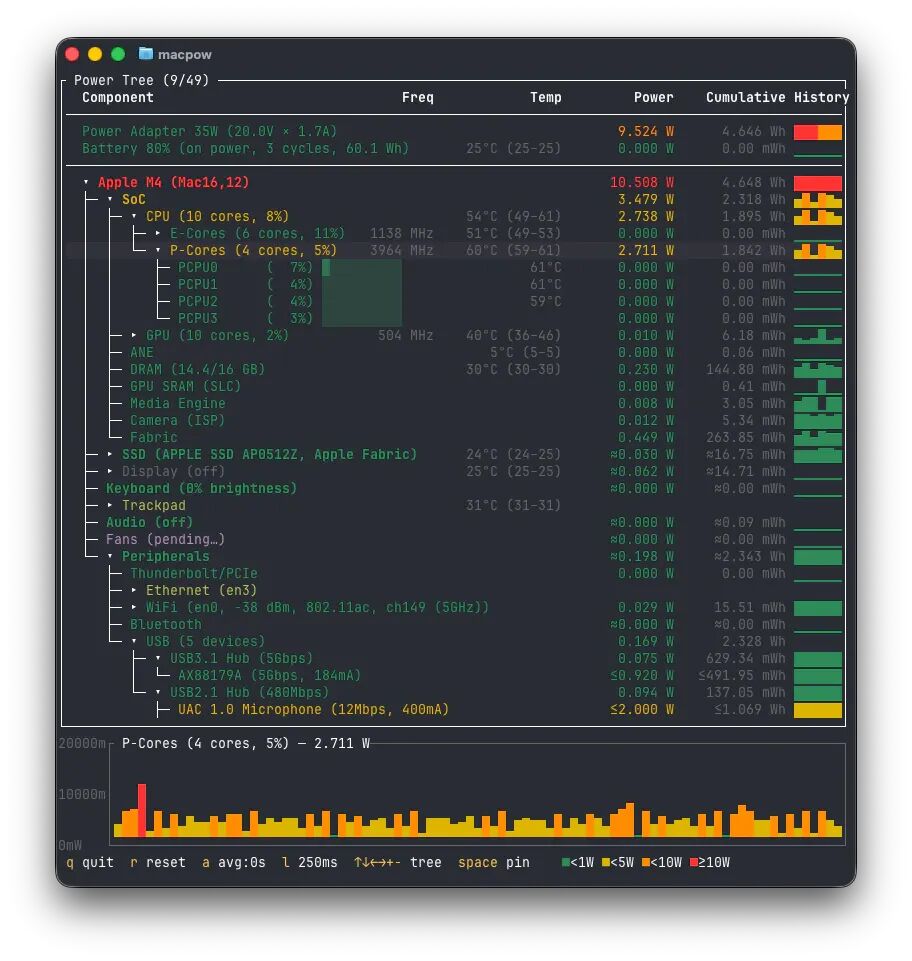912x961 pixels.
Task: Click the 3964 MHz P-Cores frequency
Action: tap(401, 250)
